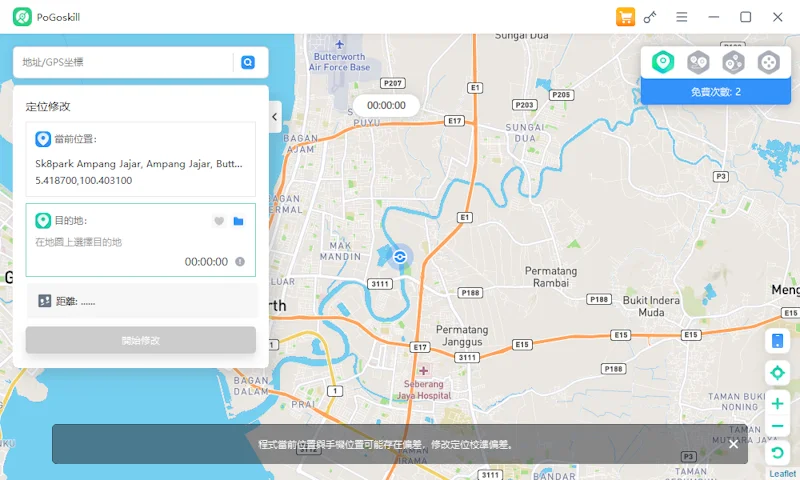Click the 00:00:00 timer pill on map
The height and width of the screenshot is (480, 800).
386,106
